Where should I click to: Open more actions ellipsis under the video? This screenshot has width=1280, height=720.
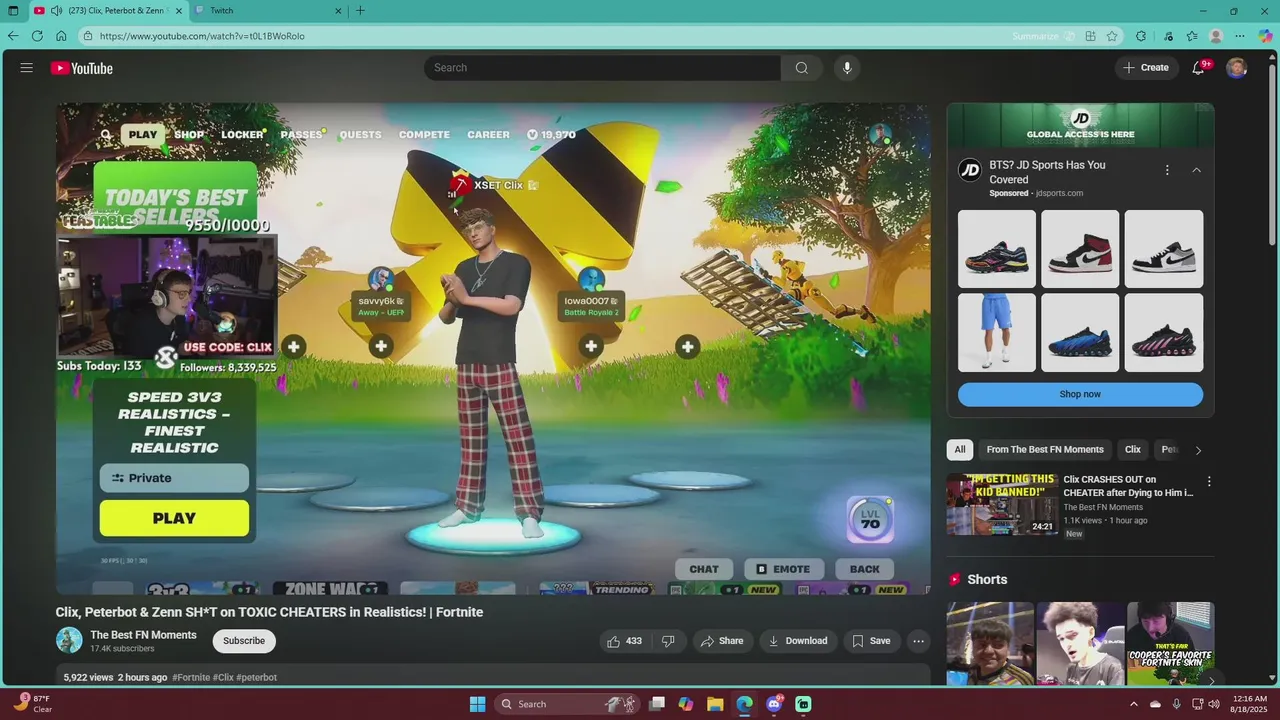pyautogui.click(x=918, y=641)
